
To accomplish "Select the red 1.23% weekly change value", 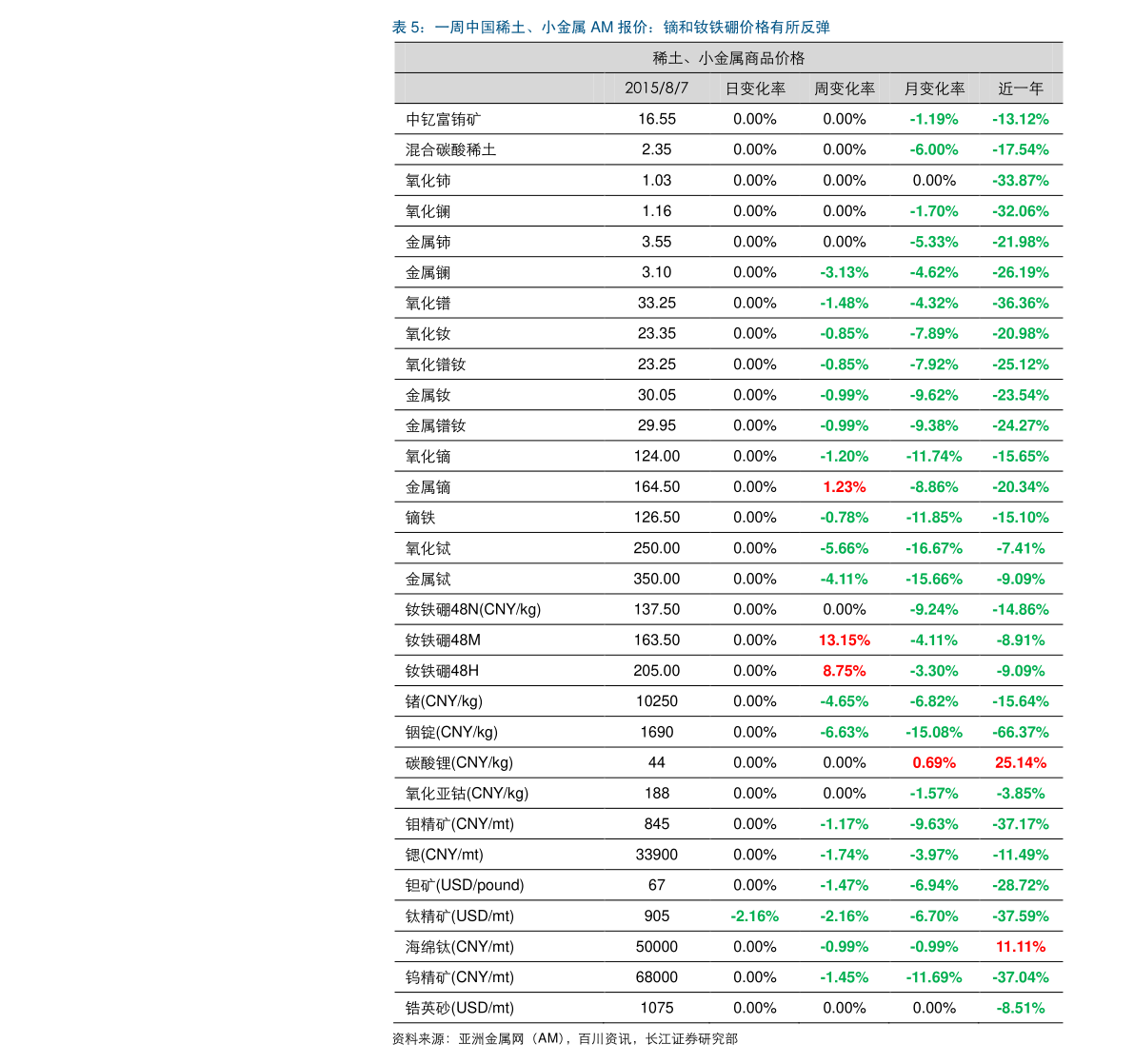I will coord(844,487).
